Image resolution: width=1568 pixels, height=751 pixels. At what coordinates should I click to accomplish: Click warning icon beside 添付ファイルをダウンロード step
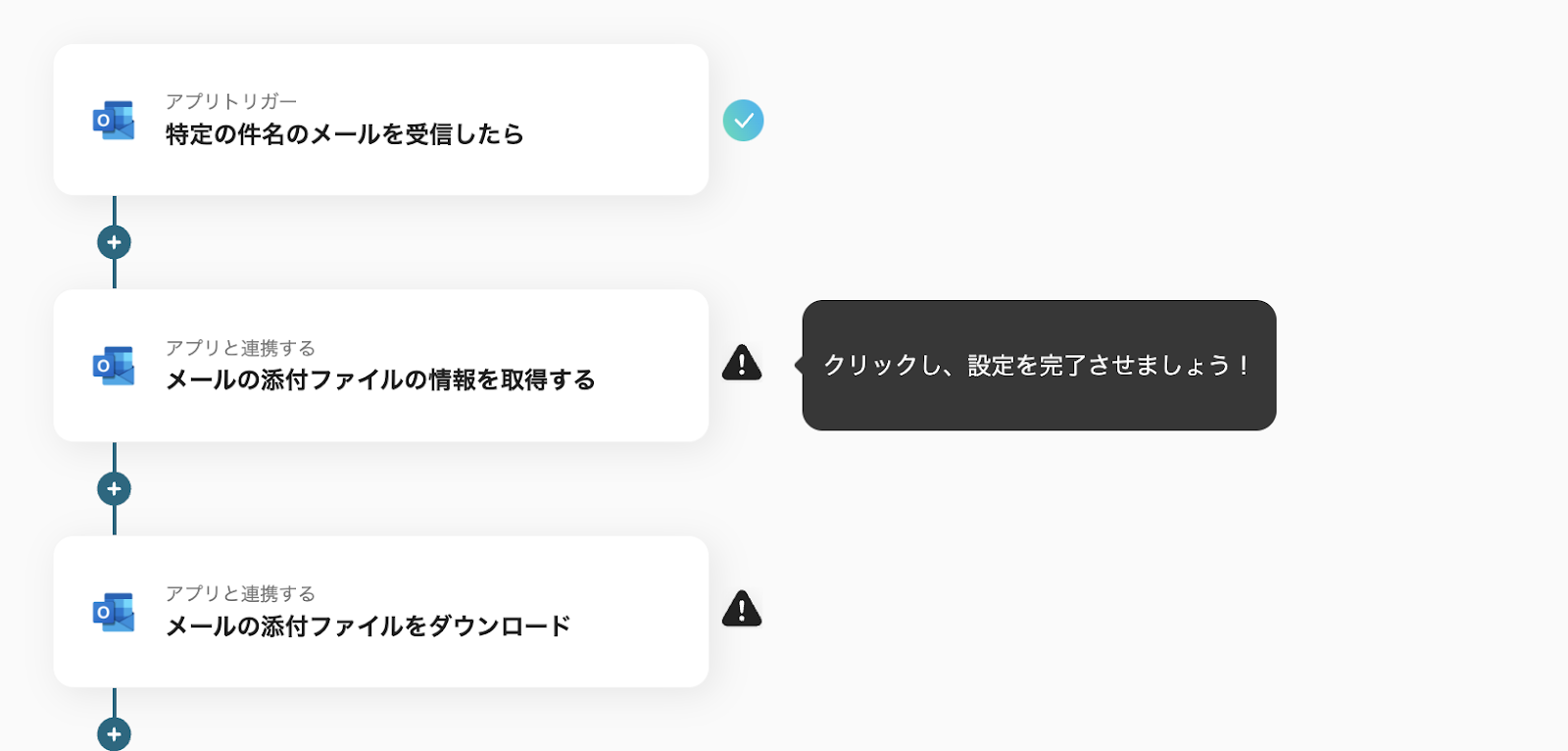(742, 609)
